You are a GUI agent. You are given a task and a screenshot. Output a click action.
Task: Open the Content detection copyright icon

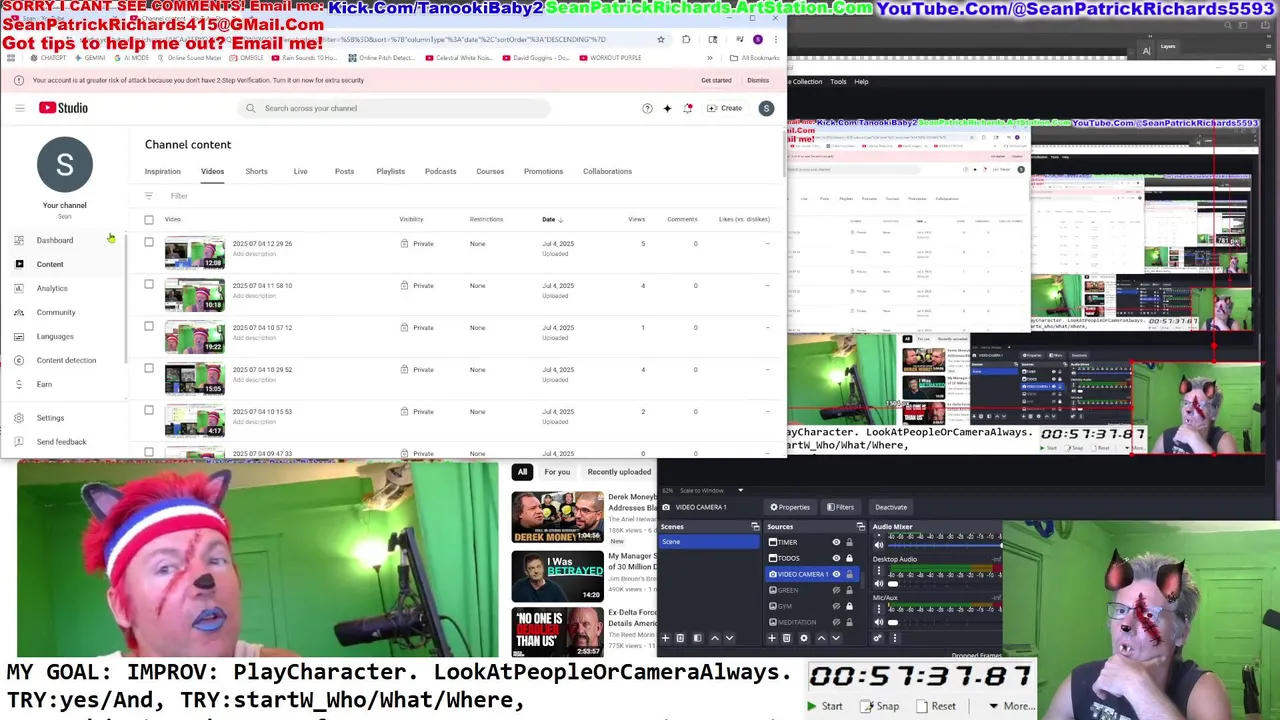[19, 360]
